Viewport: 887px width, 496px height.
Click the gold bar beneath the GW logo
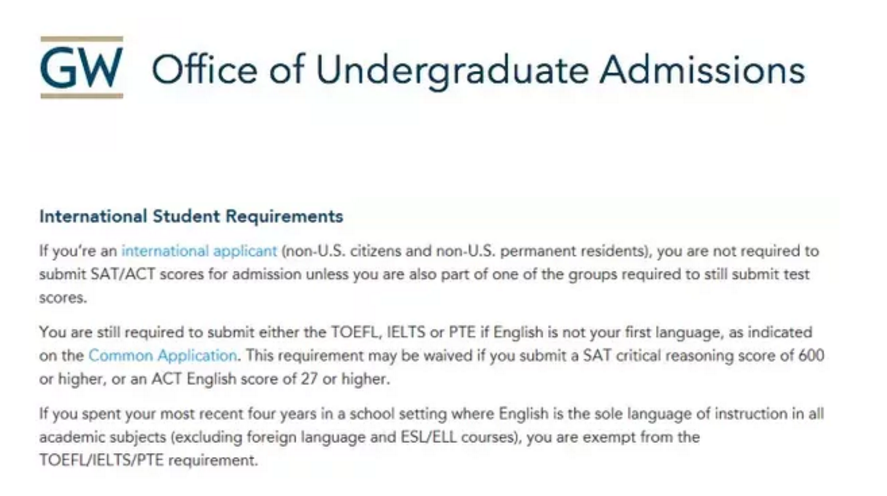coord(81,95)
